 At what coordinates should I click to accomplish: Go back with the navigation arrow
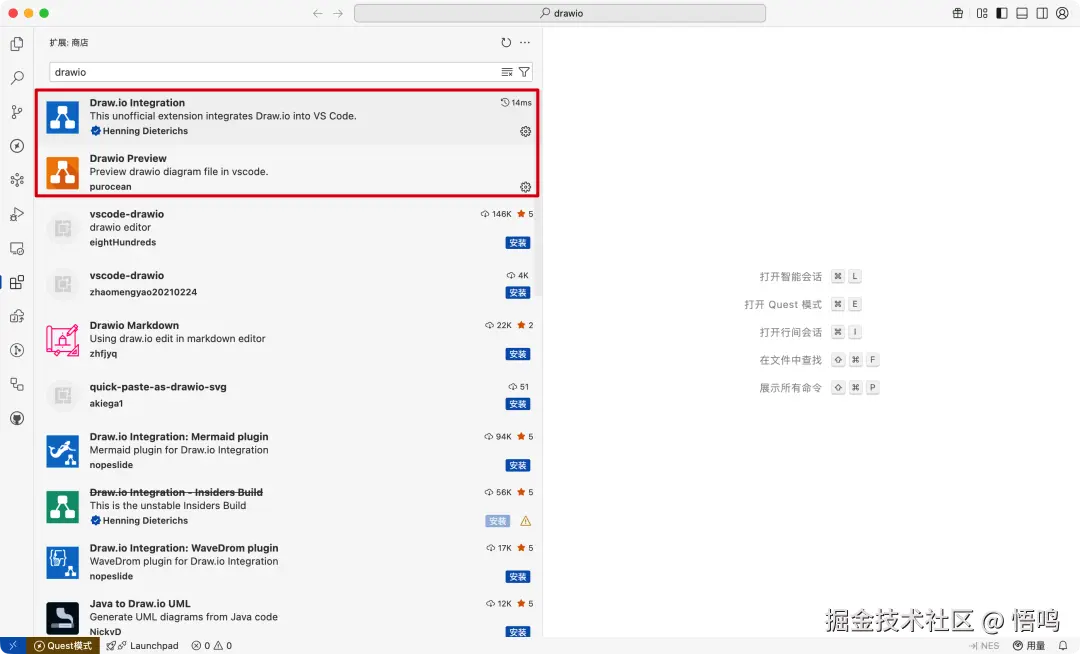pos(318,13)
